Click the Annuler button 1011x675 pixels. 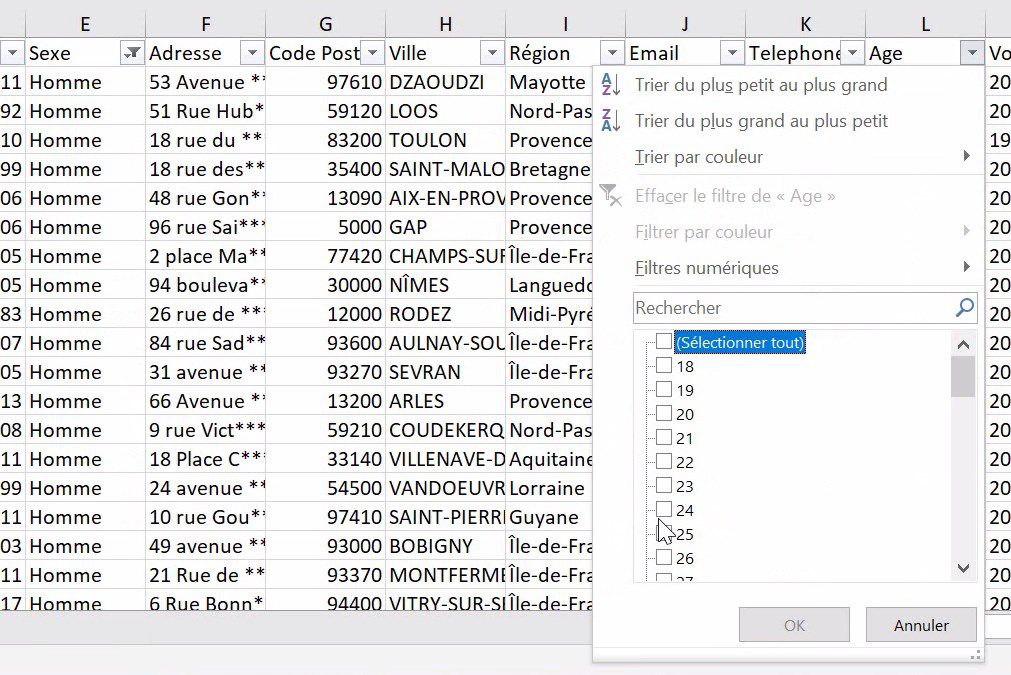click(x=920, y=624)
